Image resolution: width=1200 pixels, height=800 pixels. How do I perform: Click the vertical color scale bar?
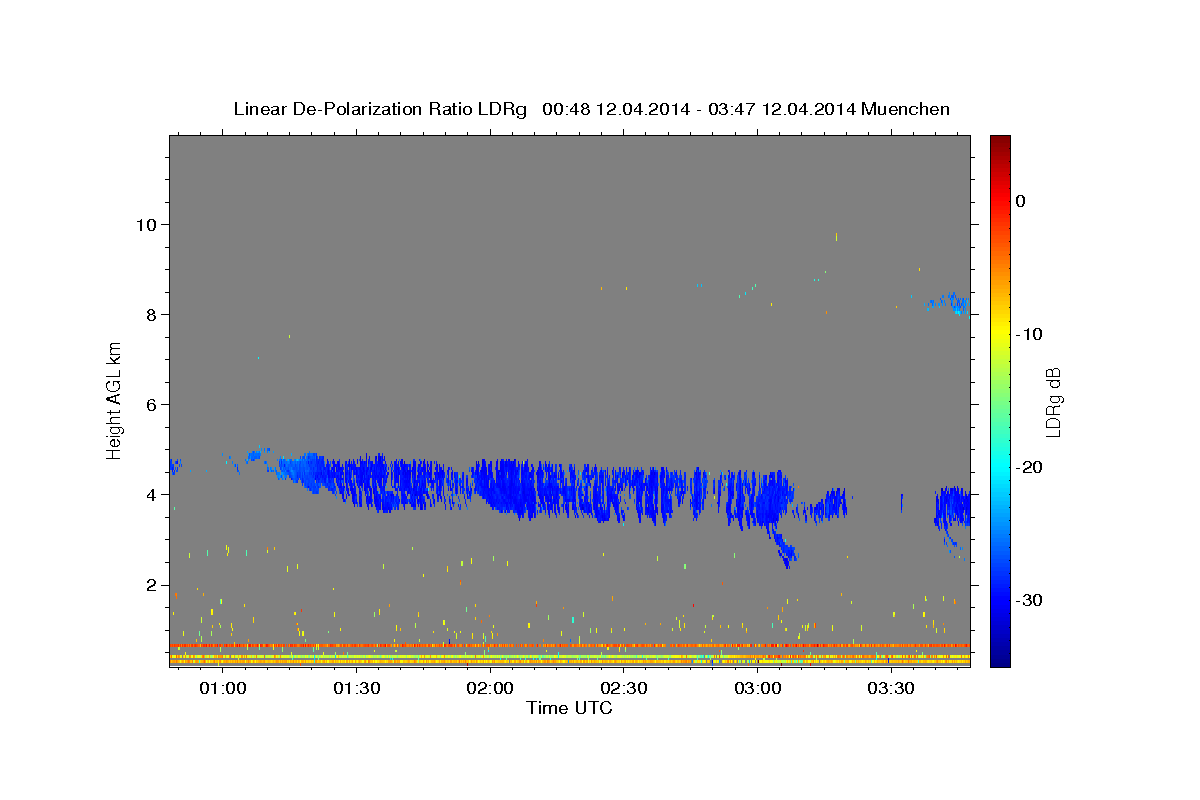[1000, 400]
